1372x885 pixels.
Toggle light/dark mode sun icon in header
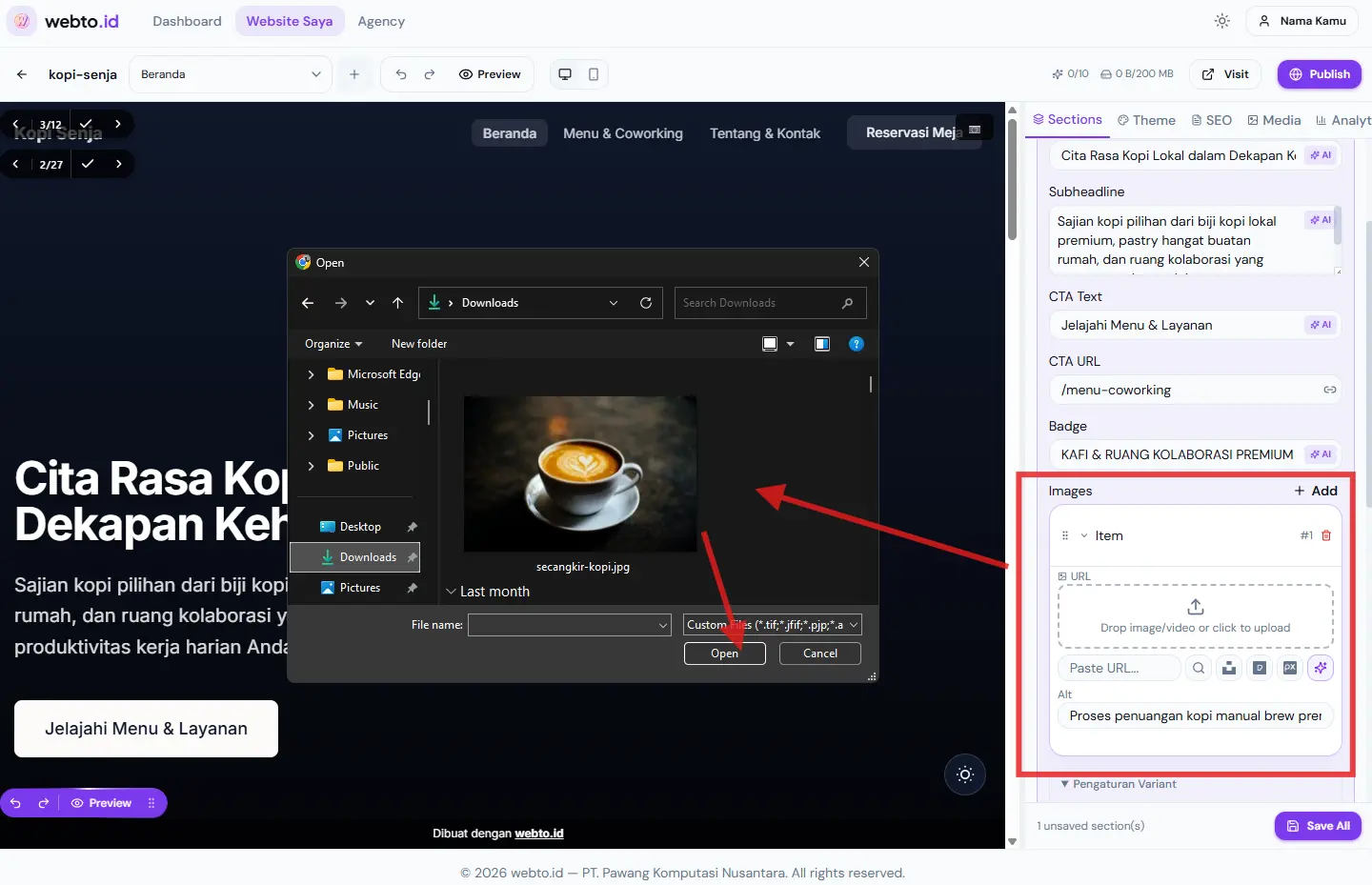(x=1222, y=21)
